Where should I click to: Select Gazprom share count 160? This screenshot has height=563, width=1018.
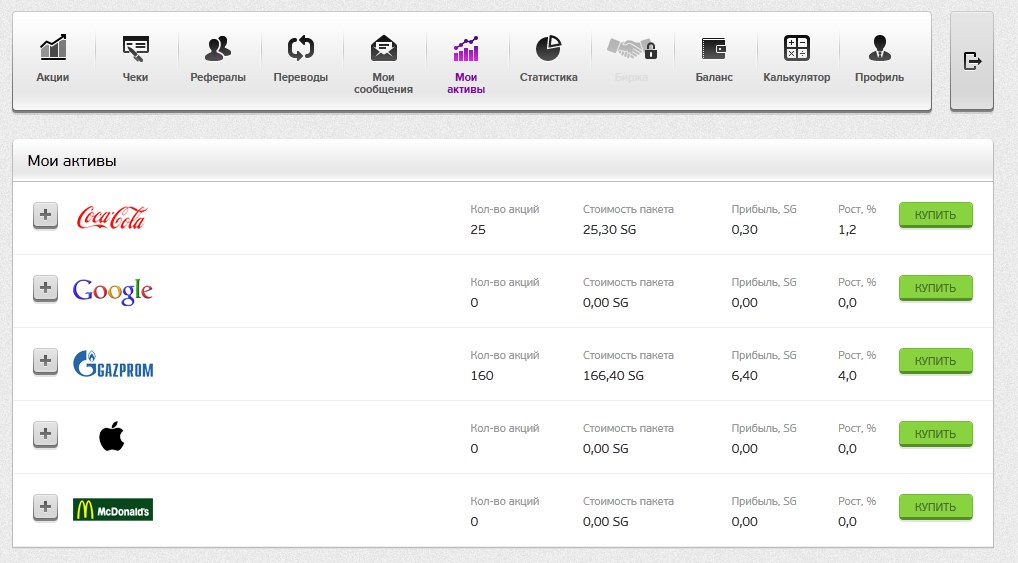pyautogui.click(x=482, y=375)
